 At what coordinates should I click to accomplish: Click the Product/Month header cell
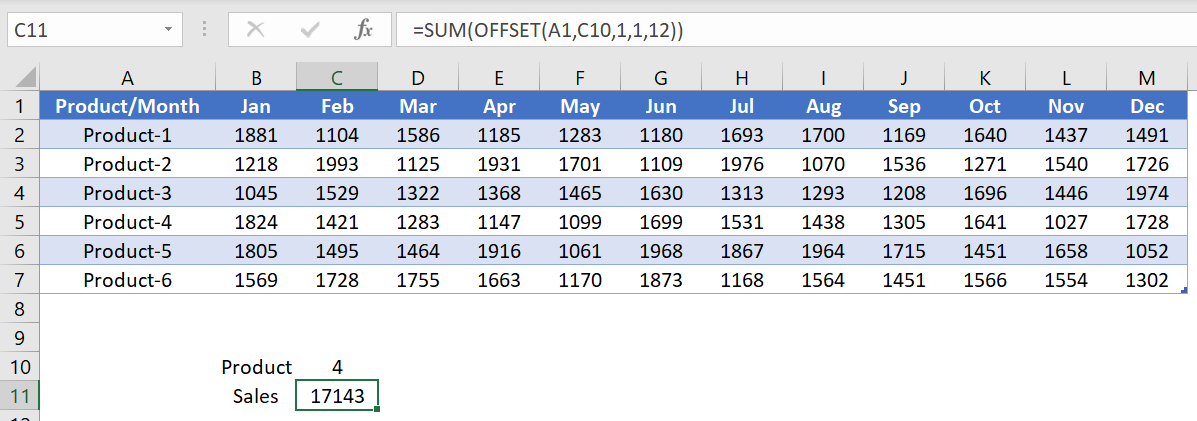point(127,106)
